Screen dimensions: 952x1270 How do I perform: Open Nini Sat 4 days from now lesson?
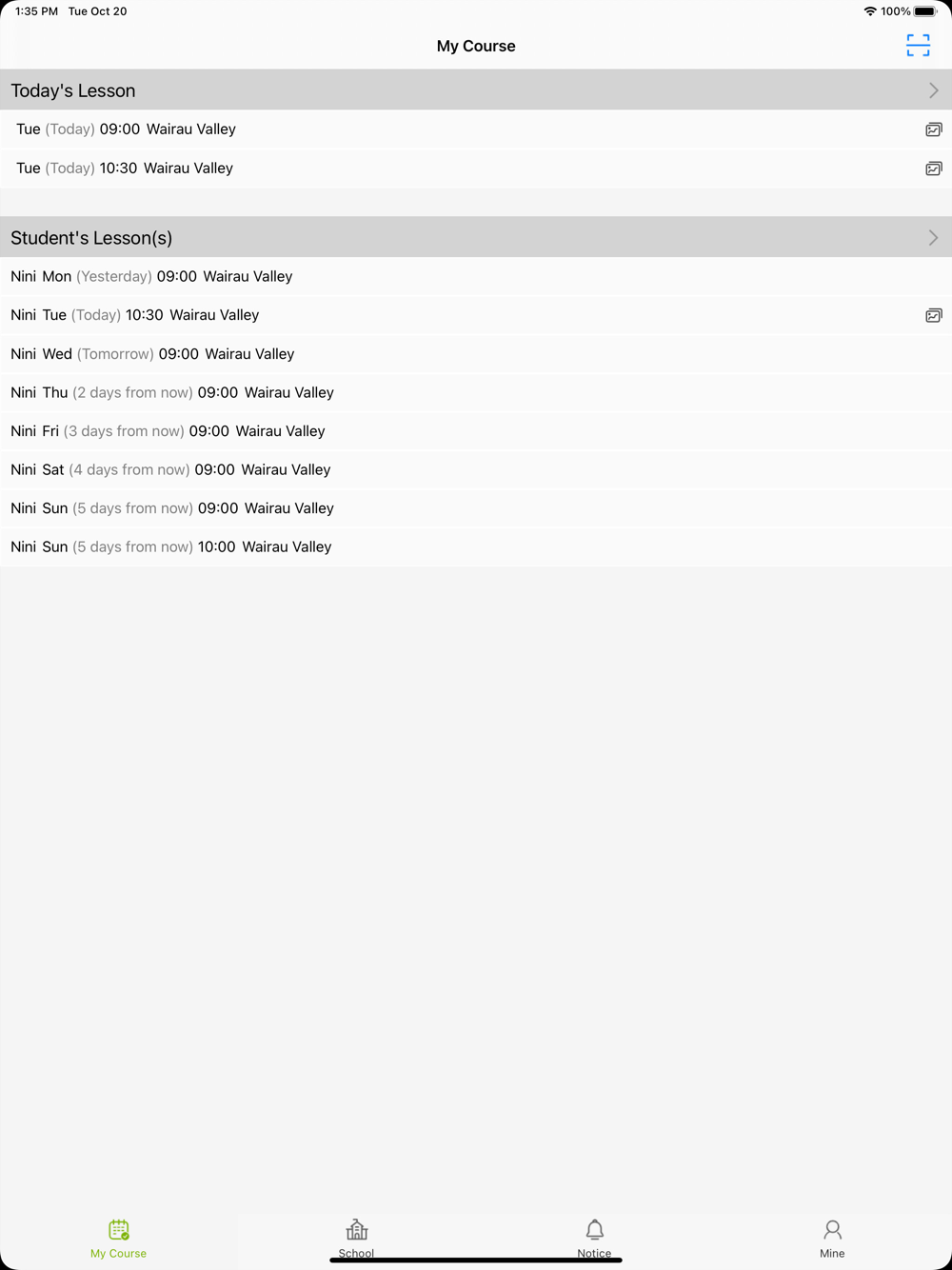pos(476,469)
